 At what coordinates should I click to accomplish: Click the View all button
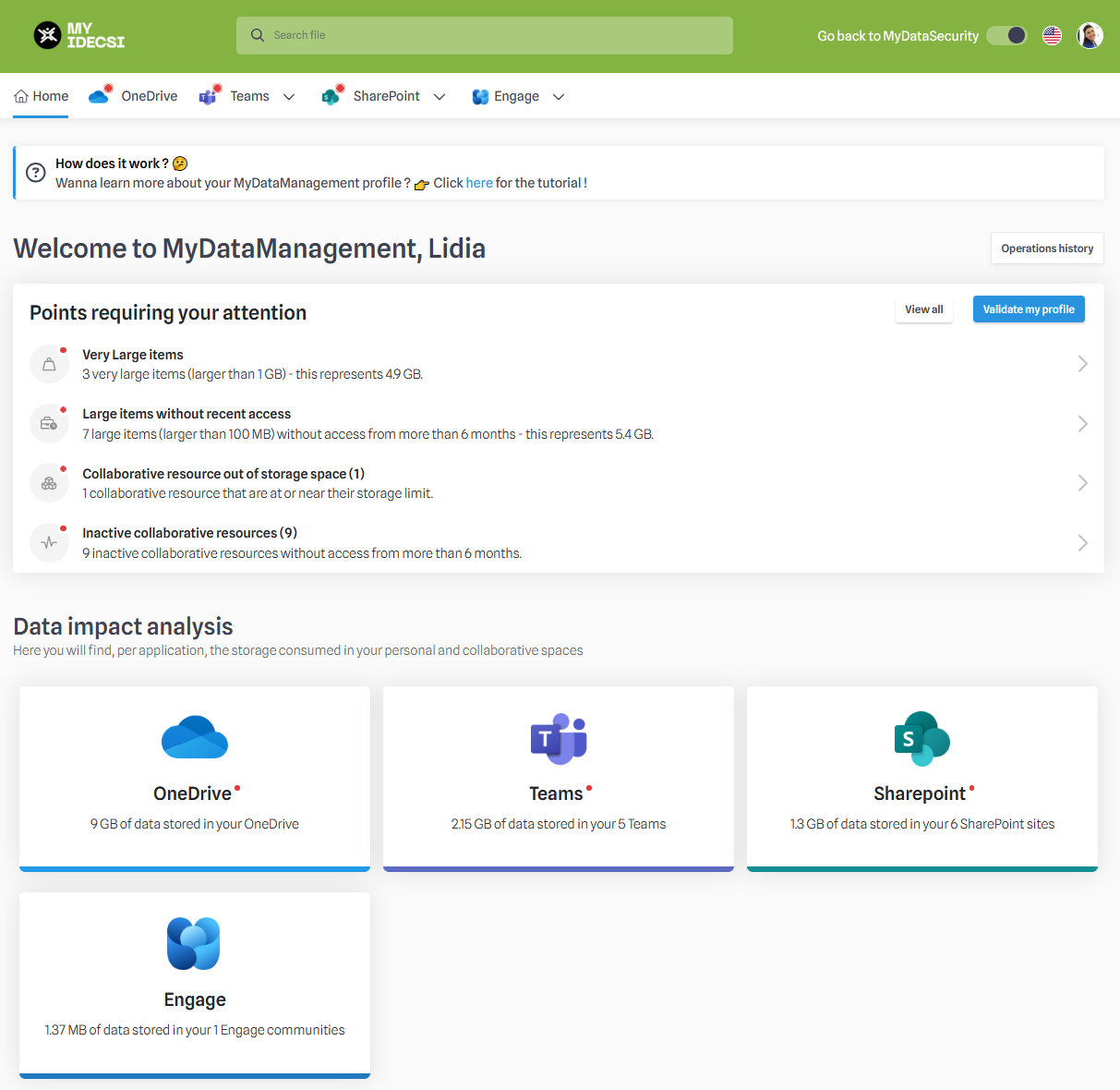(923, 309)
